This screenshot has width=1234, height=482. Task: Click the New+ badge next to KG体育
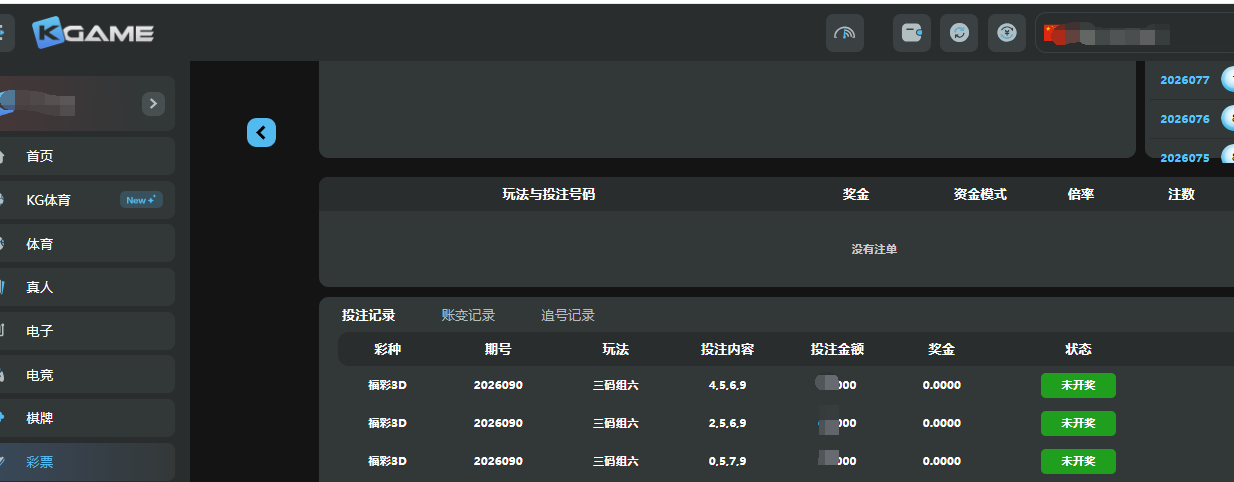(x=141, y=200)
